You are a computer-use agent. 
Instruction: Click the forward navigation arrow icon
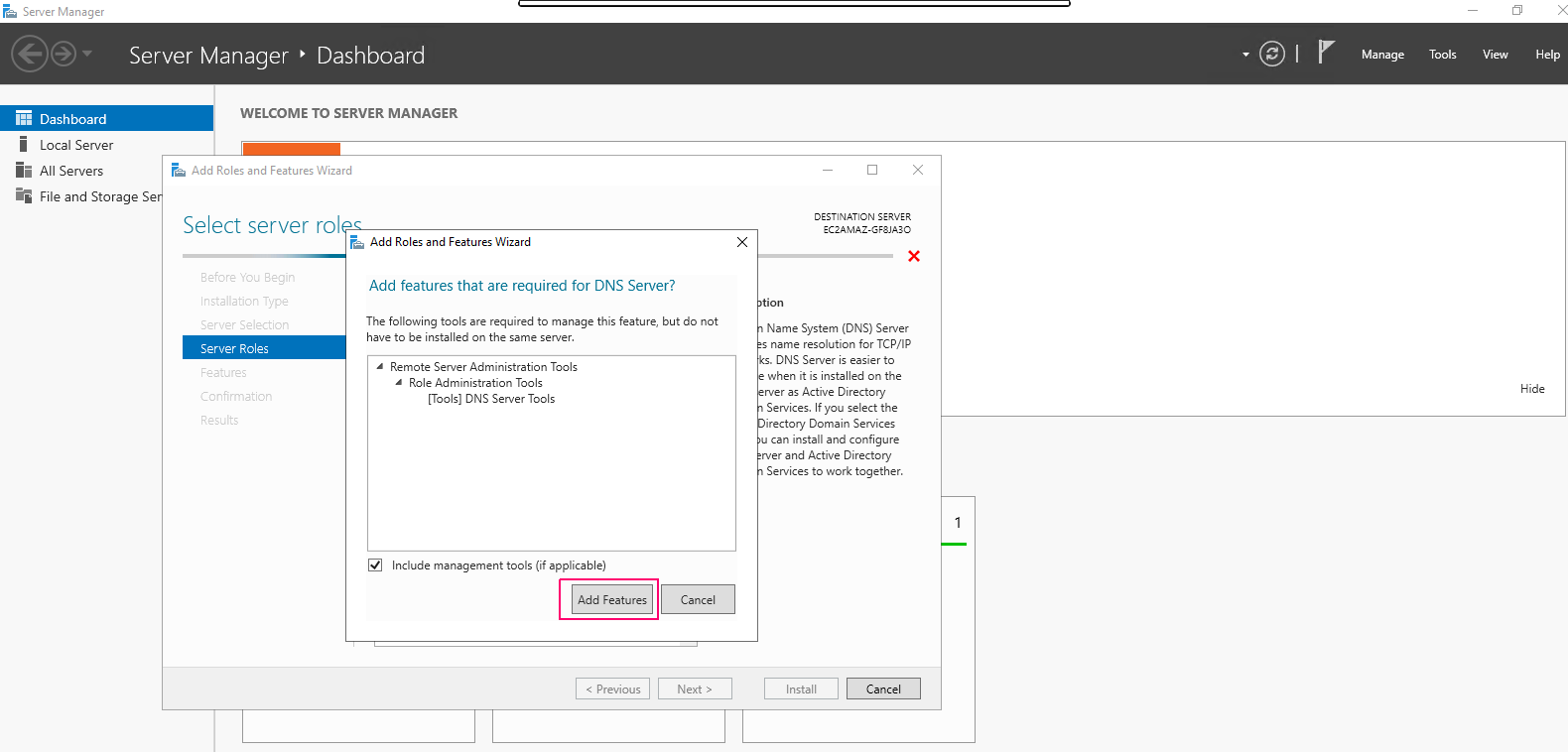pos(64,54)
